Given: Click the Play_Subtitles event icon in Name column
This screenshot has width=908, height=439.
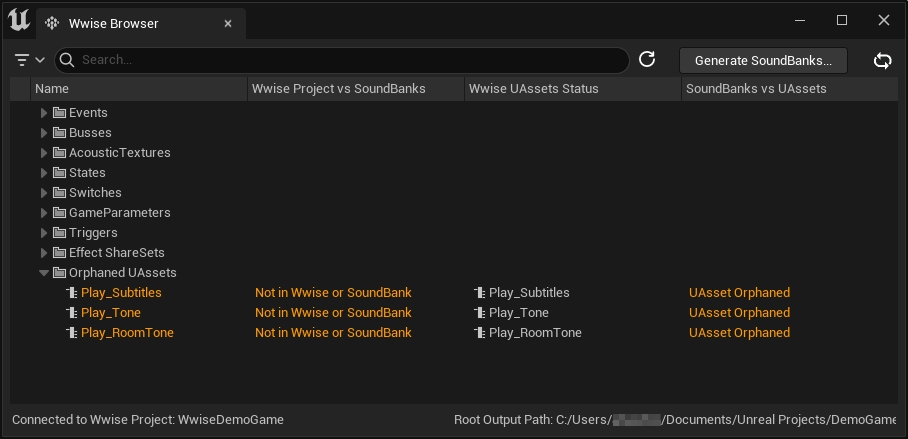Looking at the screenshot, I should point(71,293).
